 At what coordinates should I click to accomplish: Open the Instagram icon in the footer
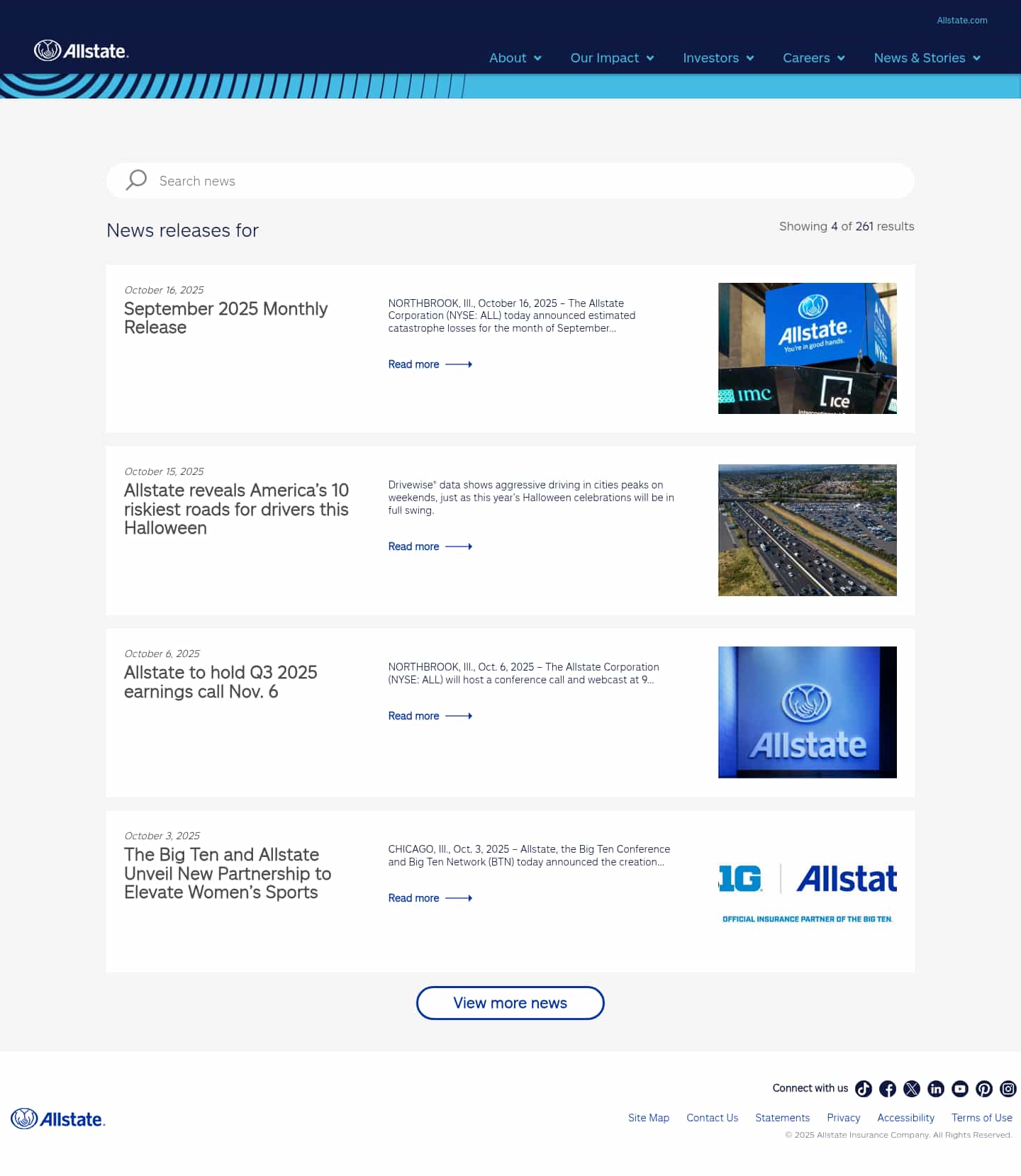(1008, 1089)
